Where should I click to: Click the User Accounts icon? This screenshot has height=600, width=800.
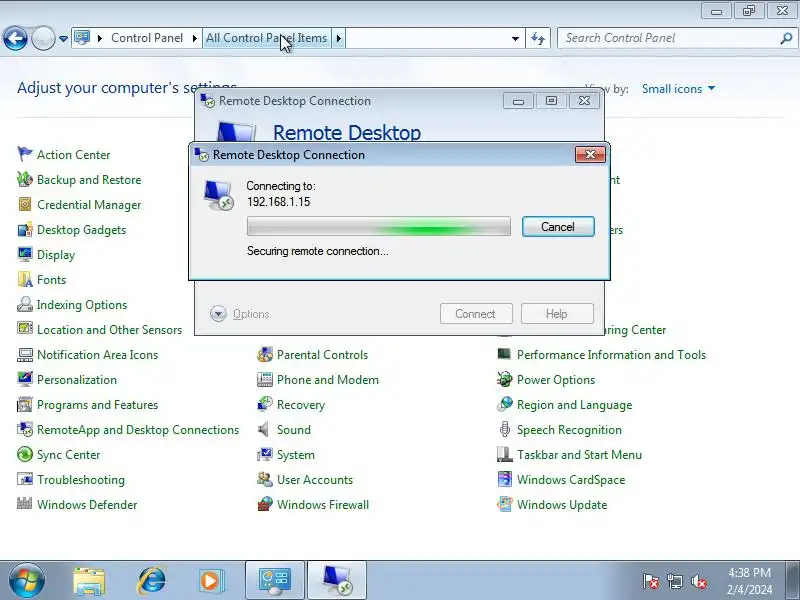(x=265, y=479)
